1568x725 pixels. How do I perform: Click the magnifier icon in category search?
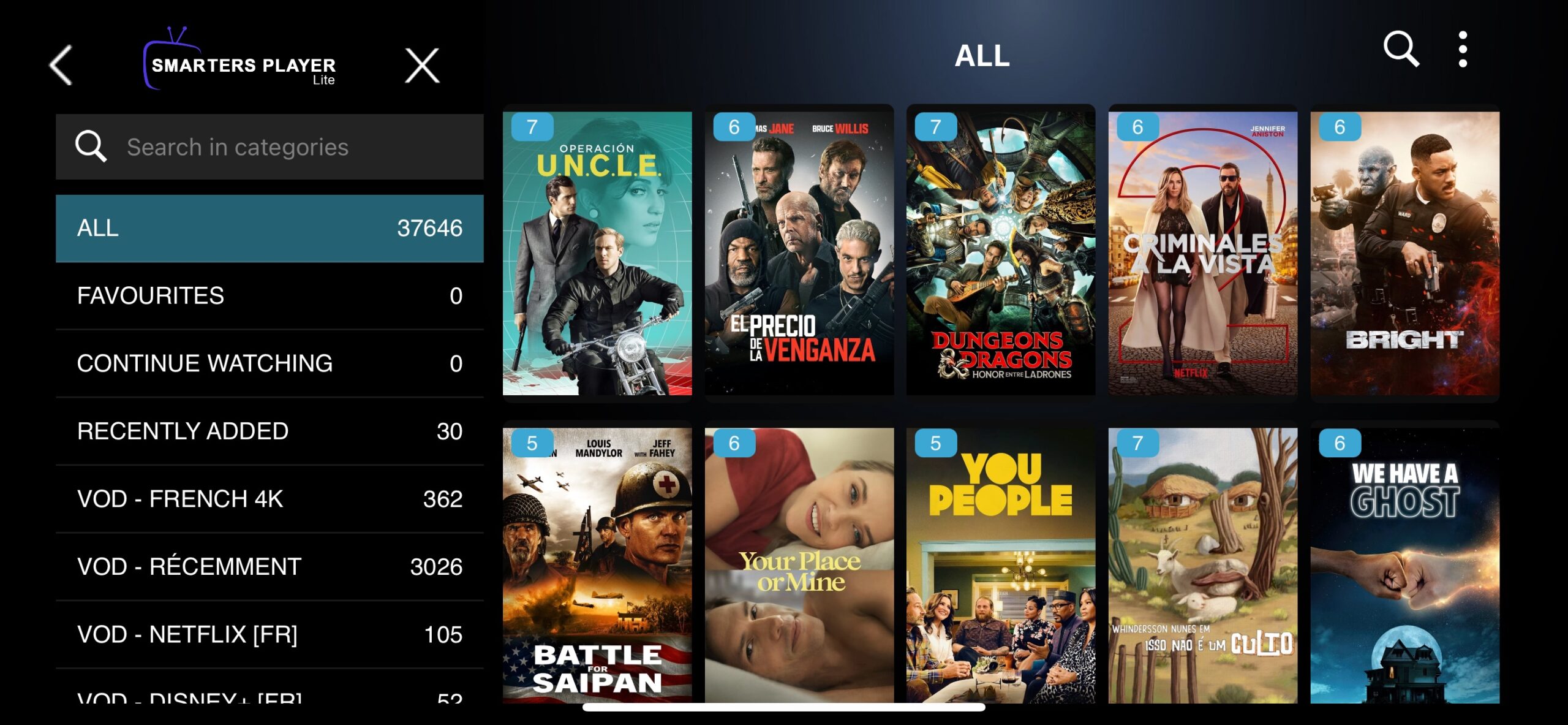tap(91, 146)
